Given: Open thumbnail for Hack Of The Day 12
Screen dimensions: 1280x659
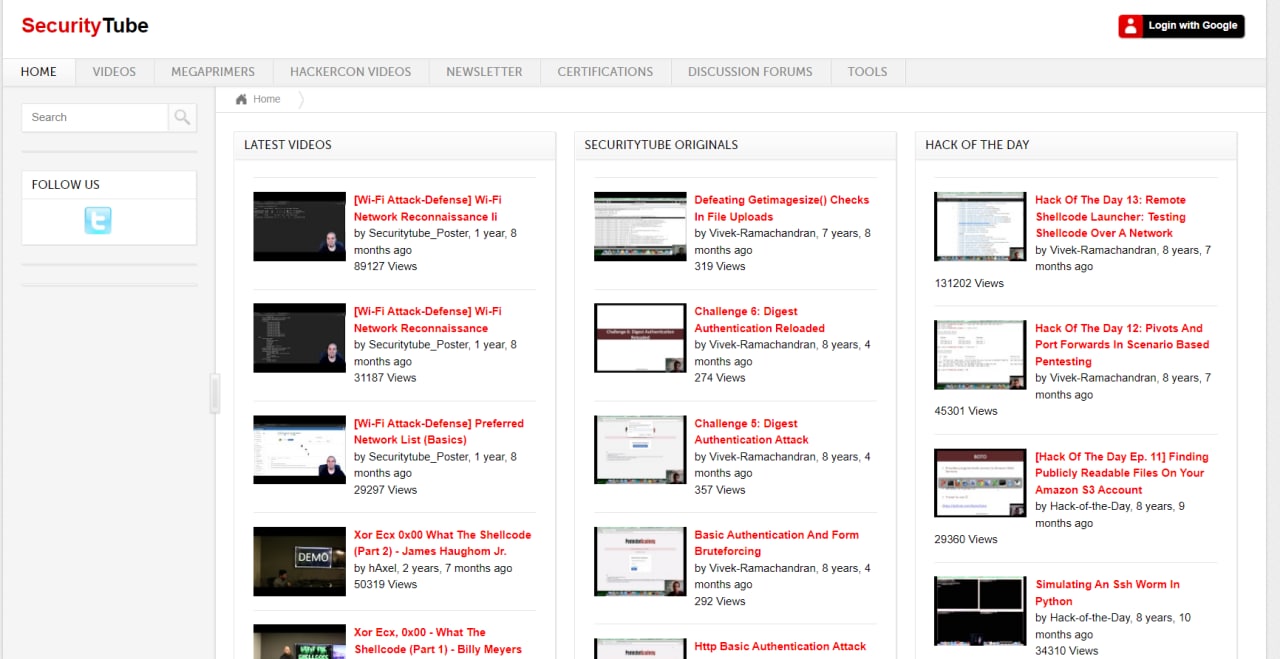Looking at the screenshot, I should pyautogui.click(x=980, y=355).
